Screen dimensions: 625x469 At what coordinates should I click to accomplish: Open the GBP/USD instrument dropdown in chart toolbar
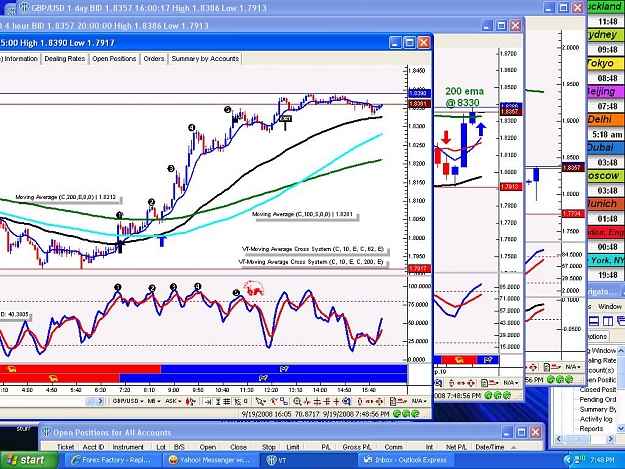pyautogui.click(x=127, y=401)
